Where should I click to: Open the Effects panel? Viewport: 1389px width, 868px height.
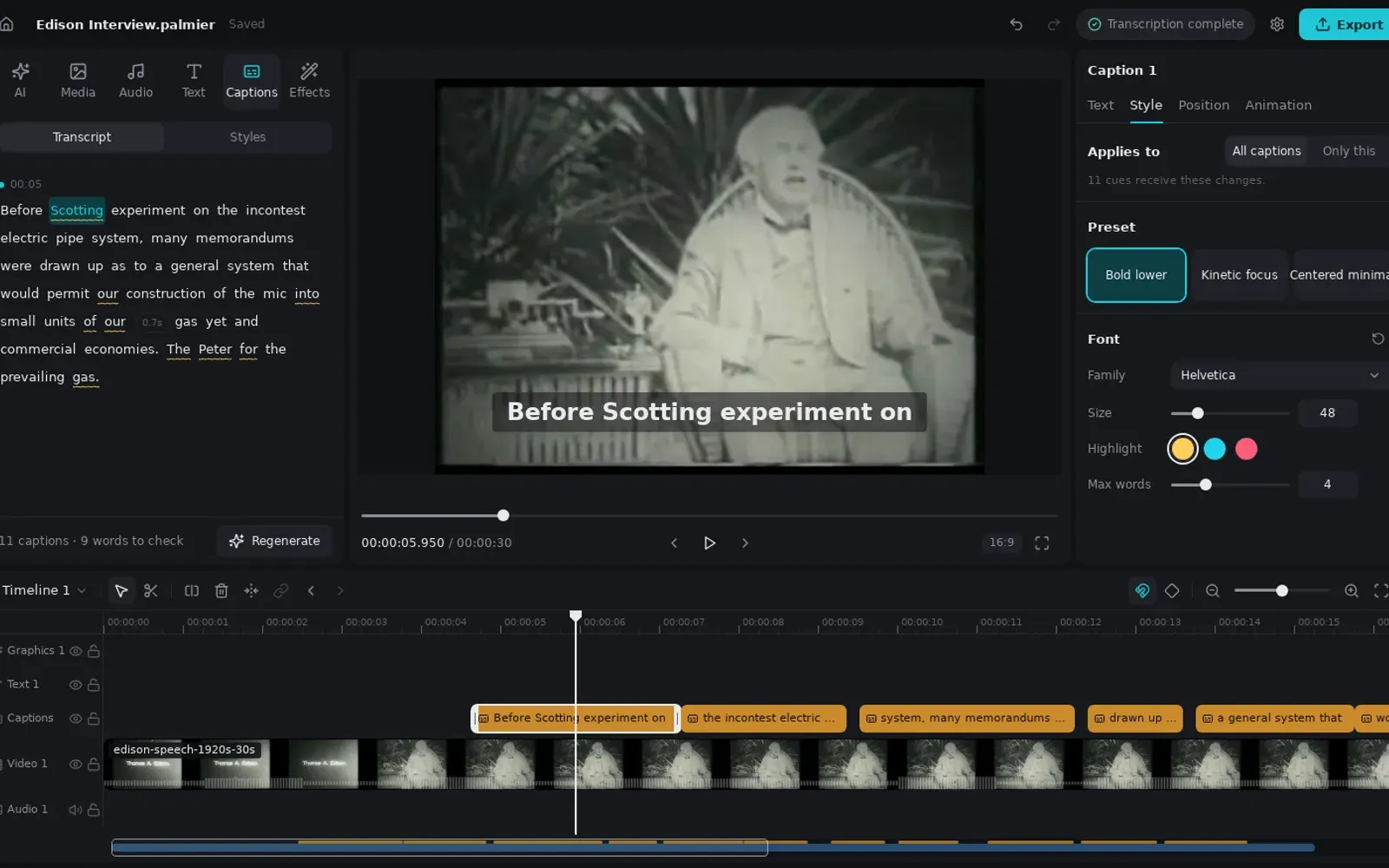(309, 81)
